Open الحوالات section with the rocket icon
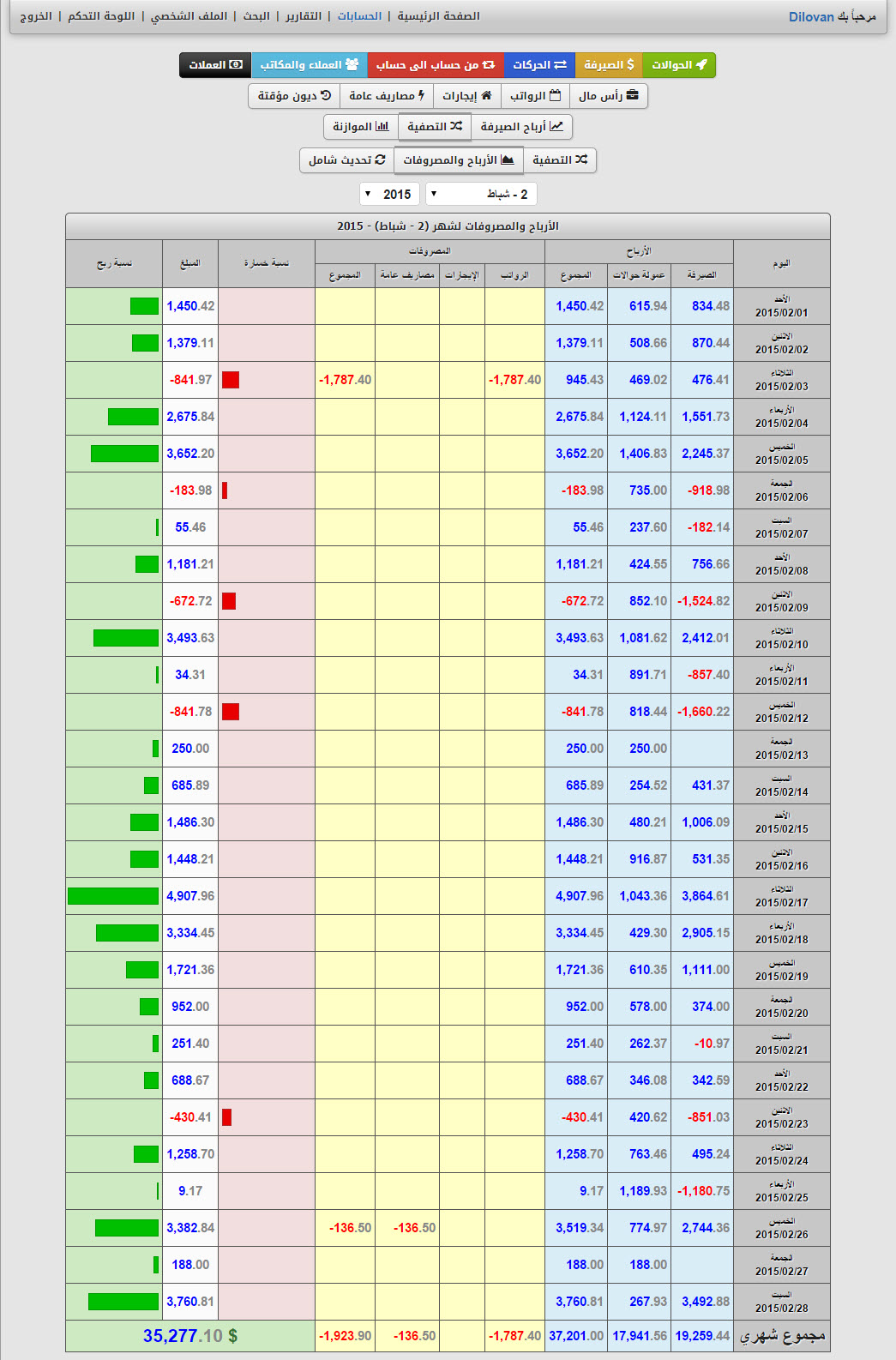 click(679, 65)
